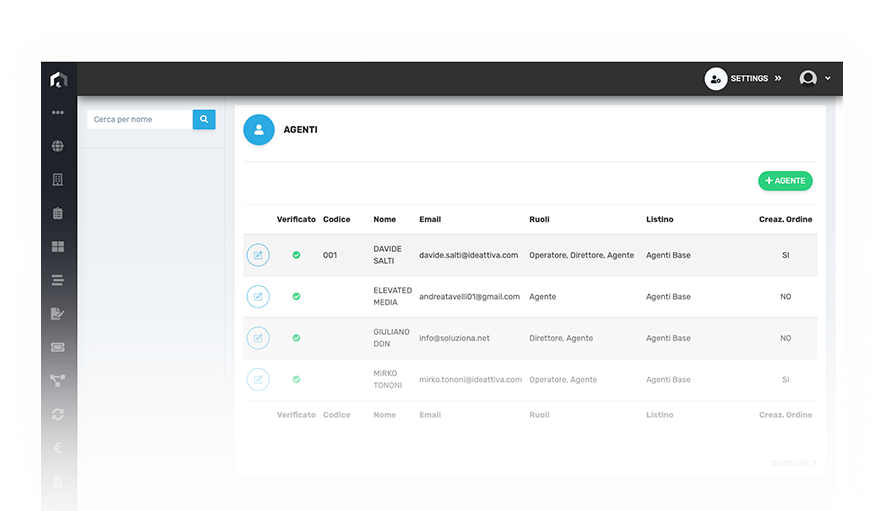Screen dimensions: 884x511
Task: Select the code 001 cell
Action: point(330,256)
